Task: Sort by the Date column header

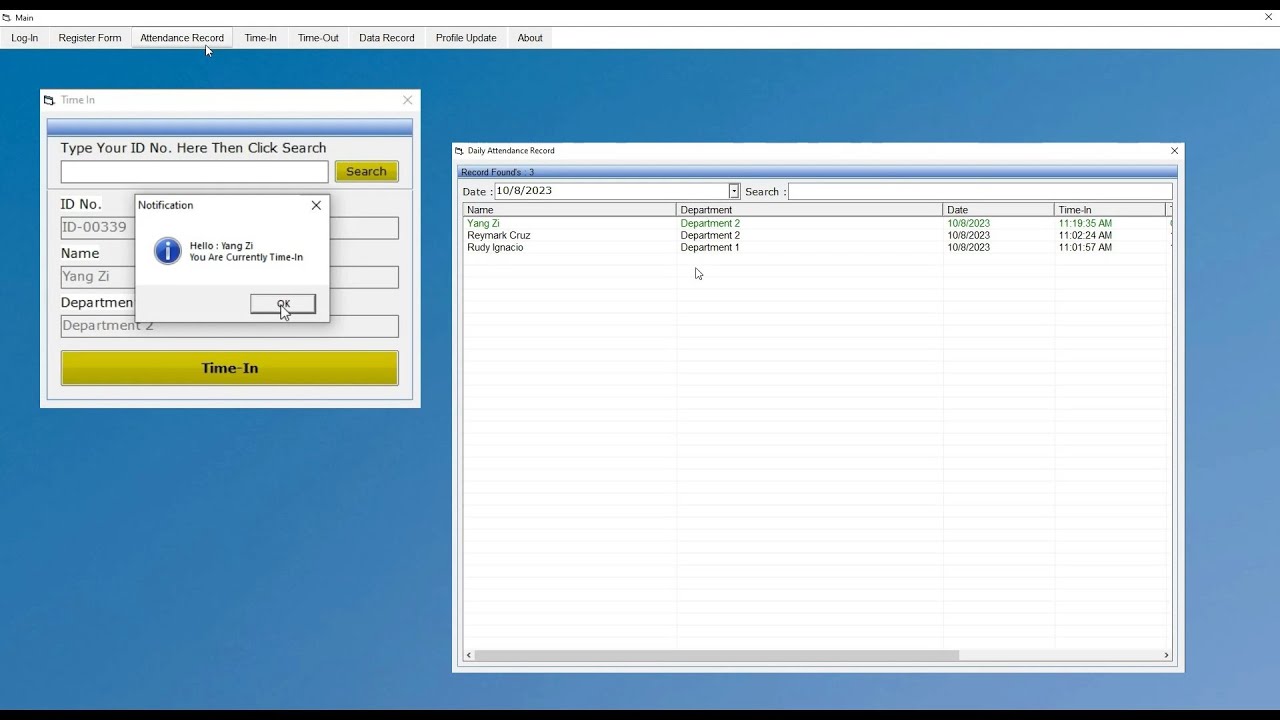Action: point(999,210)
